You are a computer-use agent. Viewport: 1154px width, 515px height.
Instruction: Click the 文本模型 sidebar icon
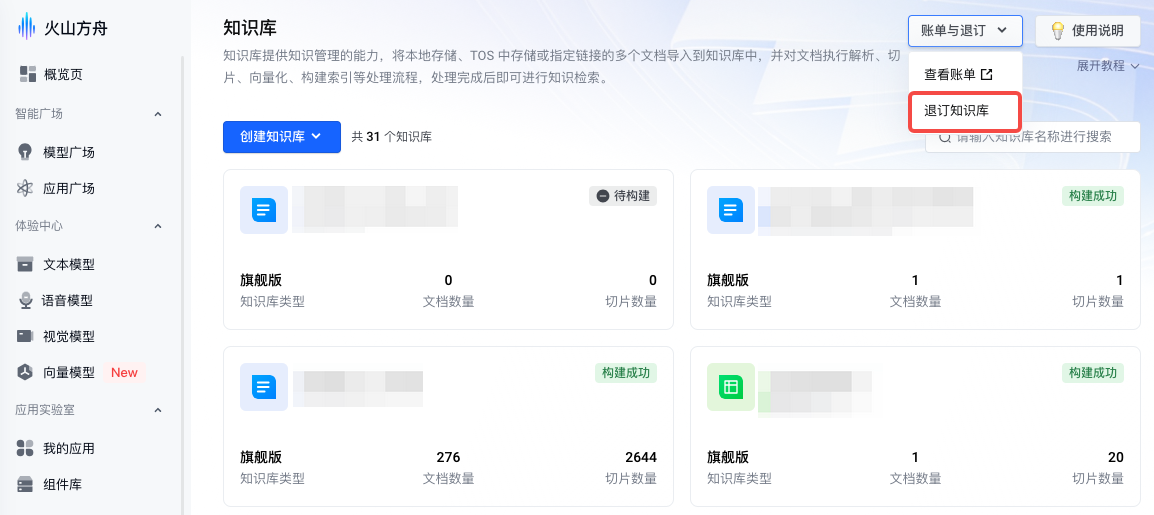click(26, 264)
